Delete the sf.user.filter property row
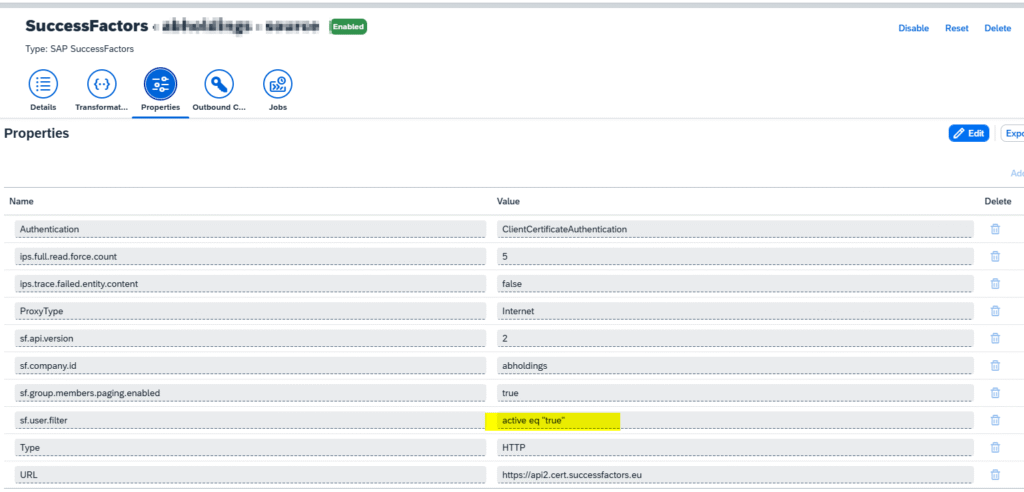1024x492 pixels. click(x=995, y=420)
